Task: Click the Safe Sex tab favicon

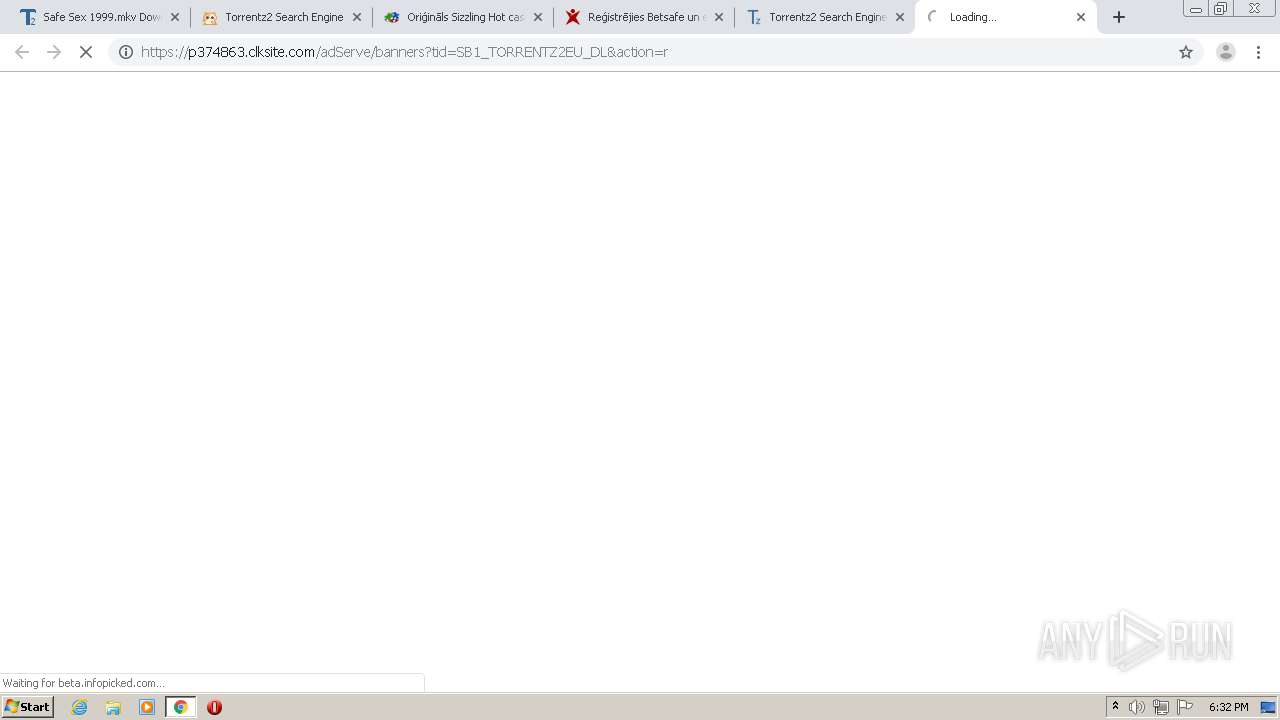Action: pos(28,17)
